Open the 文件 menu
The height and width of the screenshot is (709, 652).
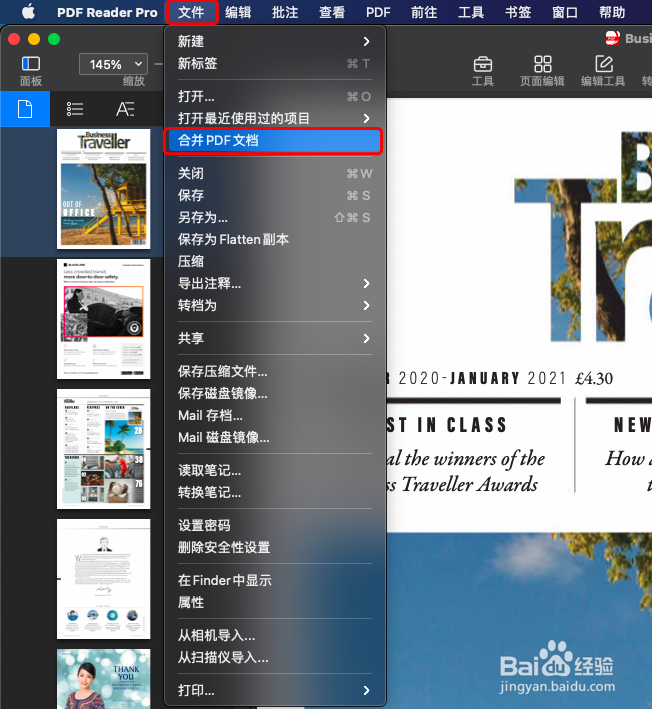(x=192, y=12)
